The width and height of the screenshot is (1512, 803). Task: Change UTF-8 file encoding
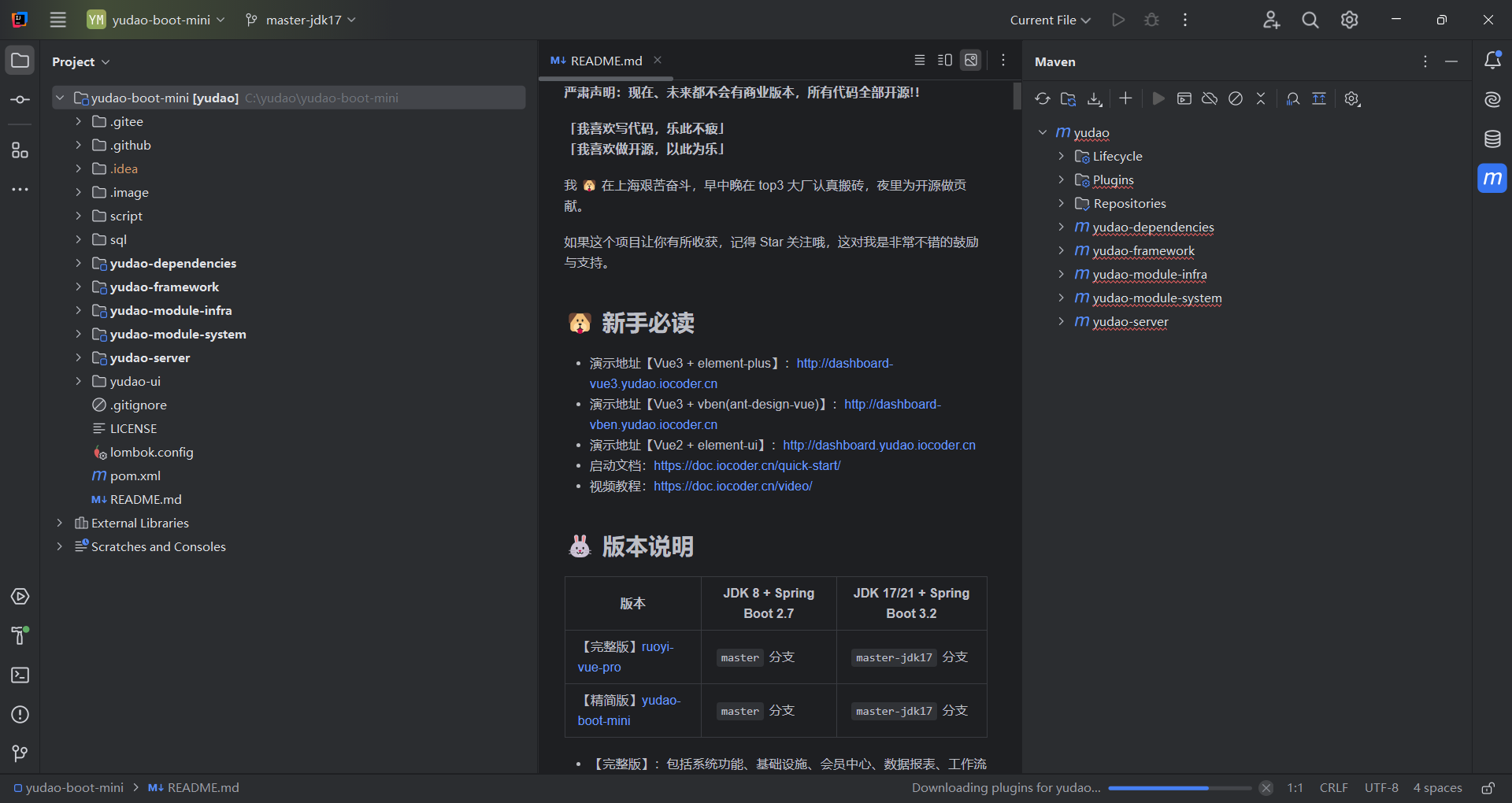coord(1381,788)
